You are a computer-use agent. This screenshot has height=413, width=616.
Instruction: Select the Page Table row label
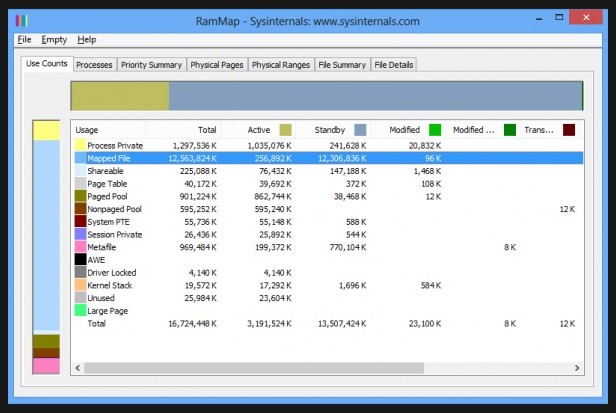click(x=107, y=184)
